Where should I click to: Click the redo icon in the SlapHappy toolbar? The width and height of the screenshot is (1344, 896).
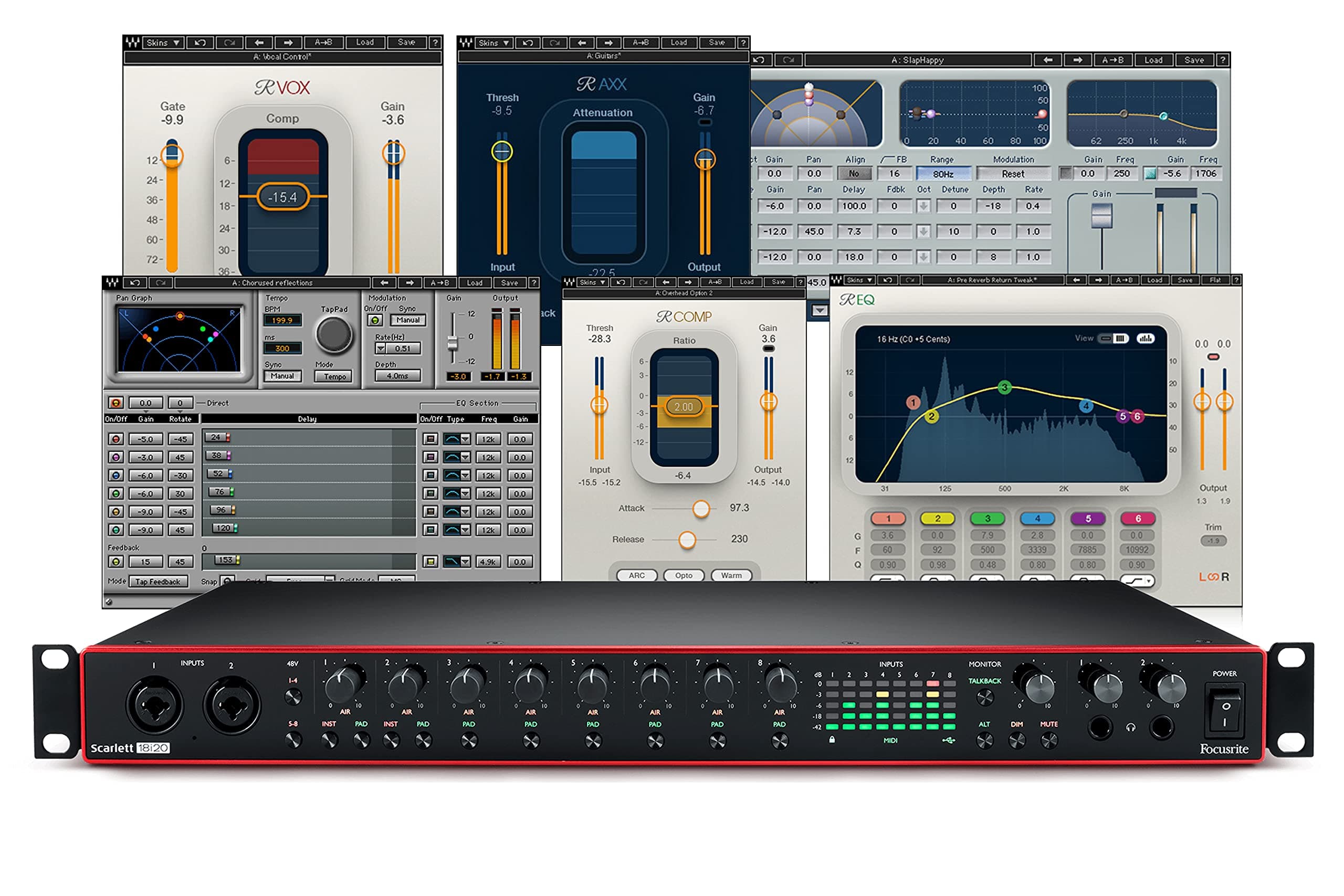(x=789, y=60)
